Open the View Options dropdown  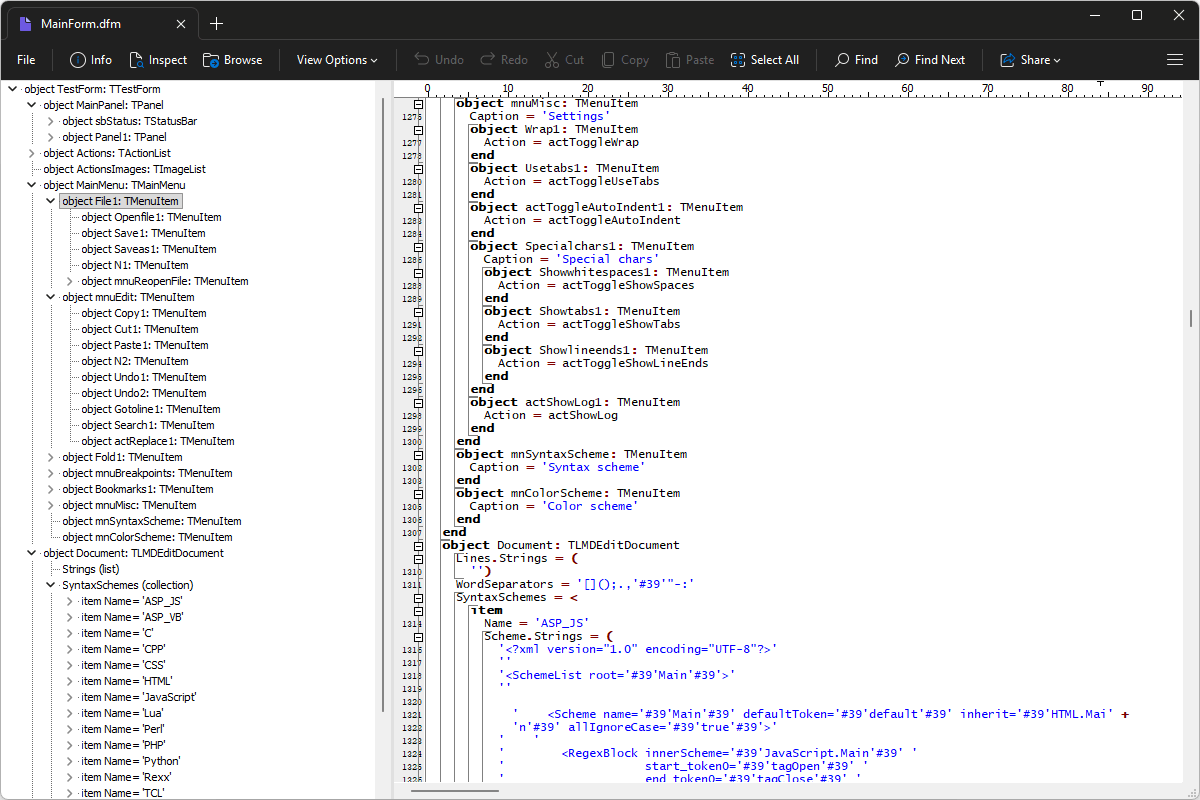coord(337,60)
